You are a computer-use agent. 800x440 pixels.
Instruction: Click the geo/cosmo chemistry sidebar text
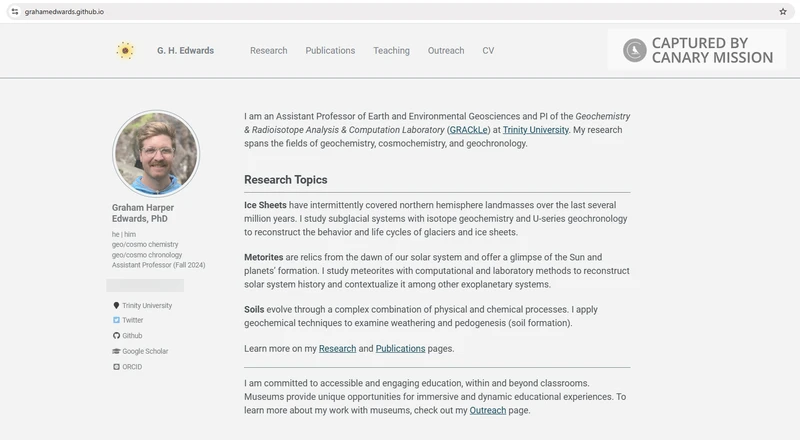(145, 245)
